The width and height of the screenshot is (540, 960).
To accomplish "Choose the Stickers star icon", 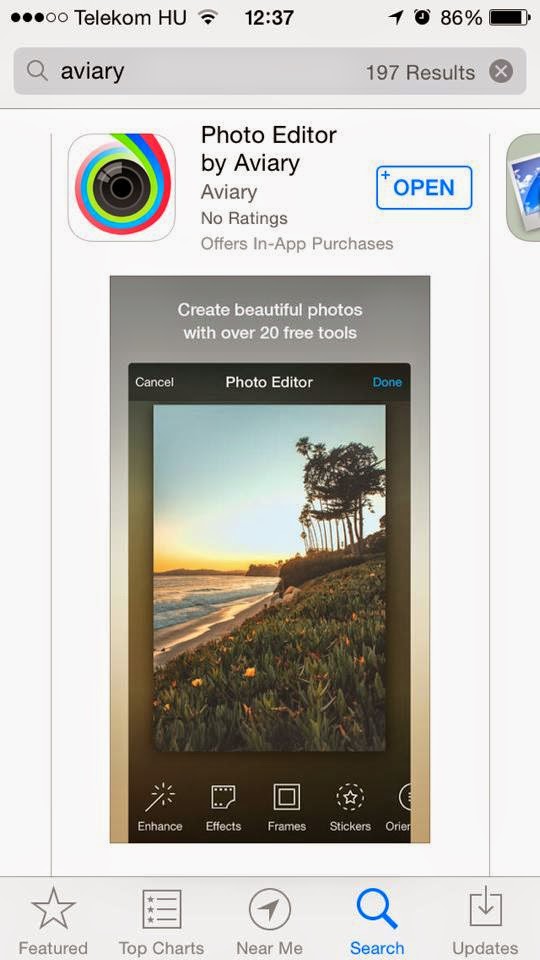I will (350, 798).
